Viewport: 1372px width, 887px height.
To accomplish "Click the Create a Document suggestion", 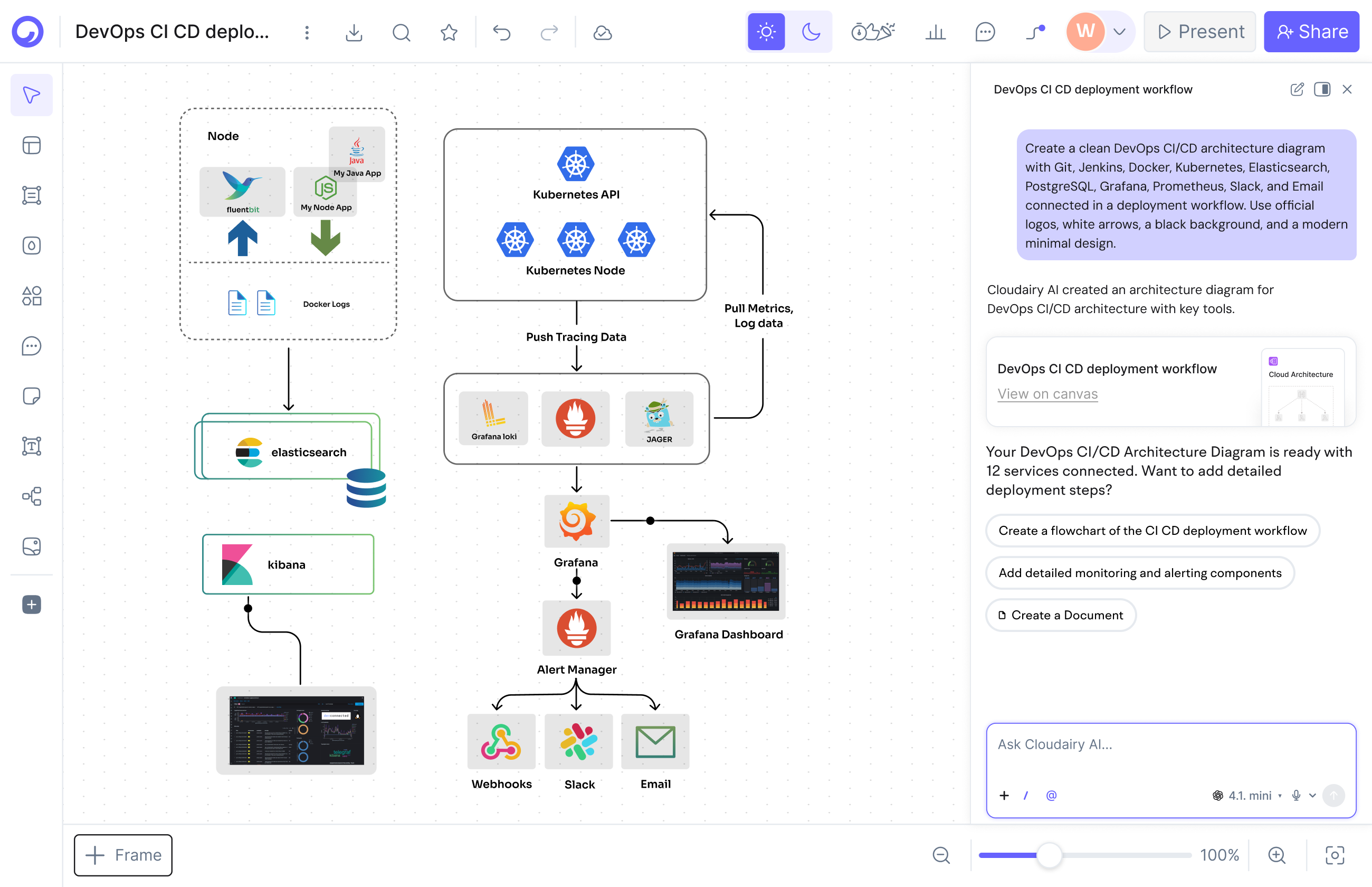I will [x=1061, y=615].
